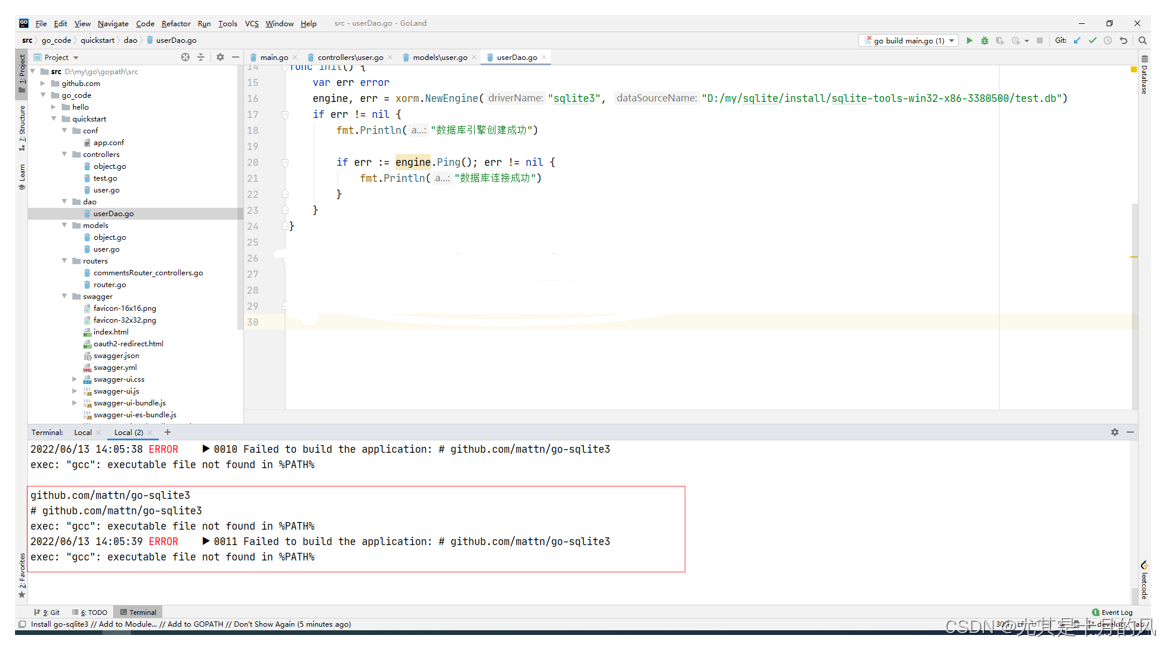Screen dimensions: 1172x647
Task: Collapse all in Project panel
Action: coord(201,57)
